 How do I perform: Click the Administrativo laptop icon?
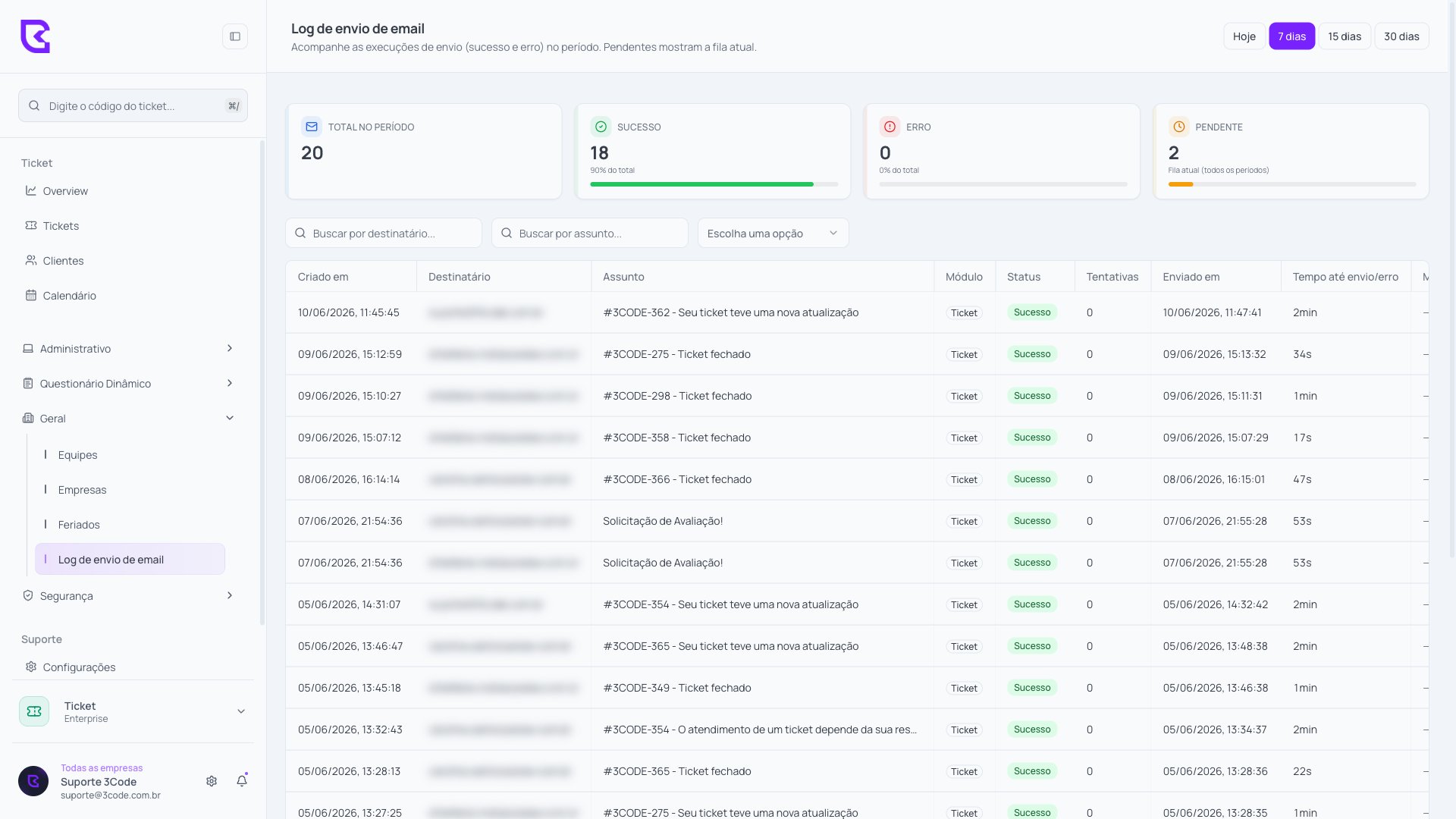[x=28, y=349]
